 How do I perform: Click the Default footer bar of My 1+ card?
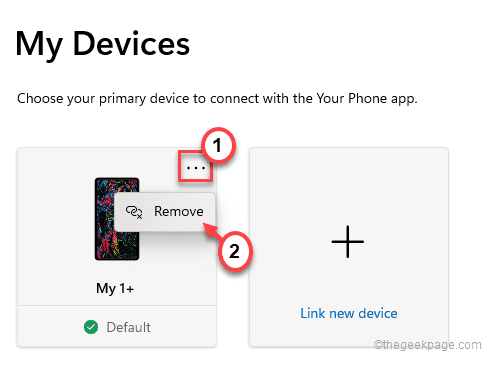pos(117,326)
